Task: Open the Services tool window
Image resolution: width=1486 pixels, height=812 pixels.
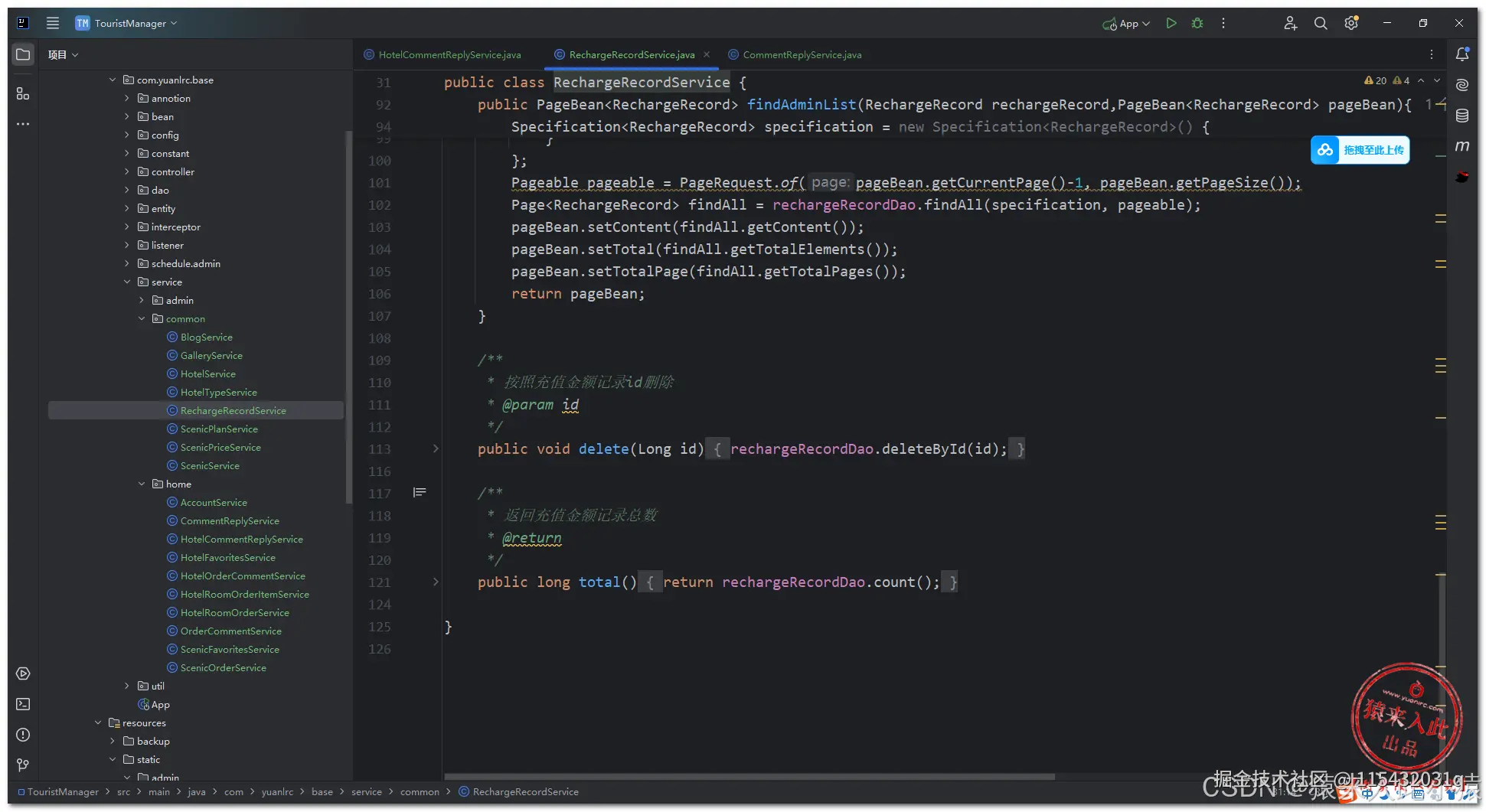Action: coord(23,673)
